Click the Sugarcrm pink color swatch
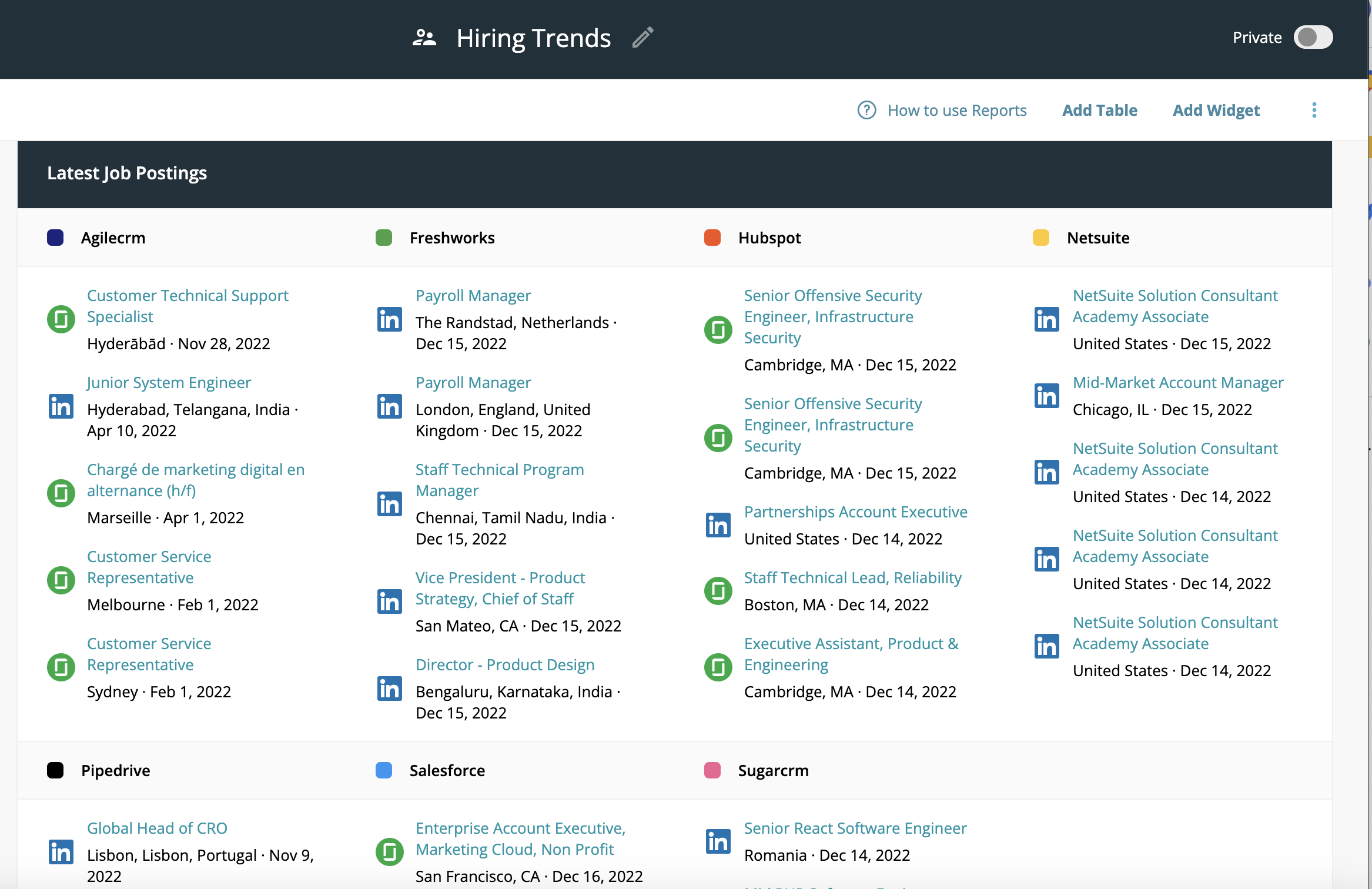This screenshot has width=1372, height=889. (712, 770)
